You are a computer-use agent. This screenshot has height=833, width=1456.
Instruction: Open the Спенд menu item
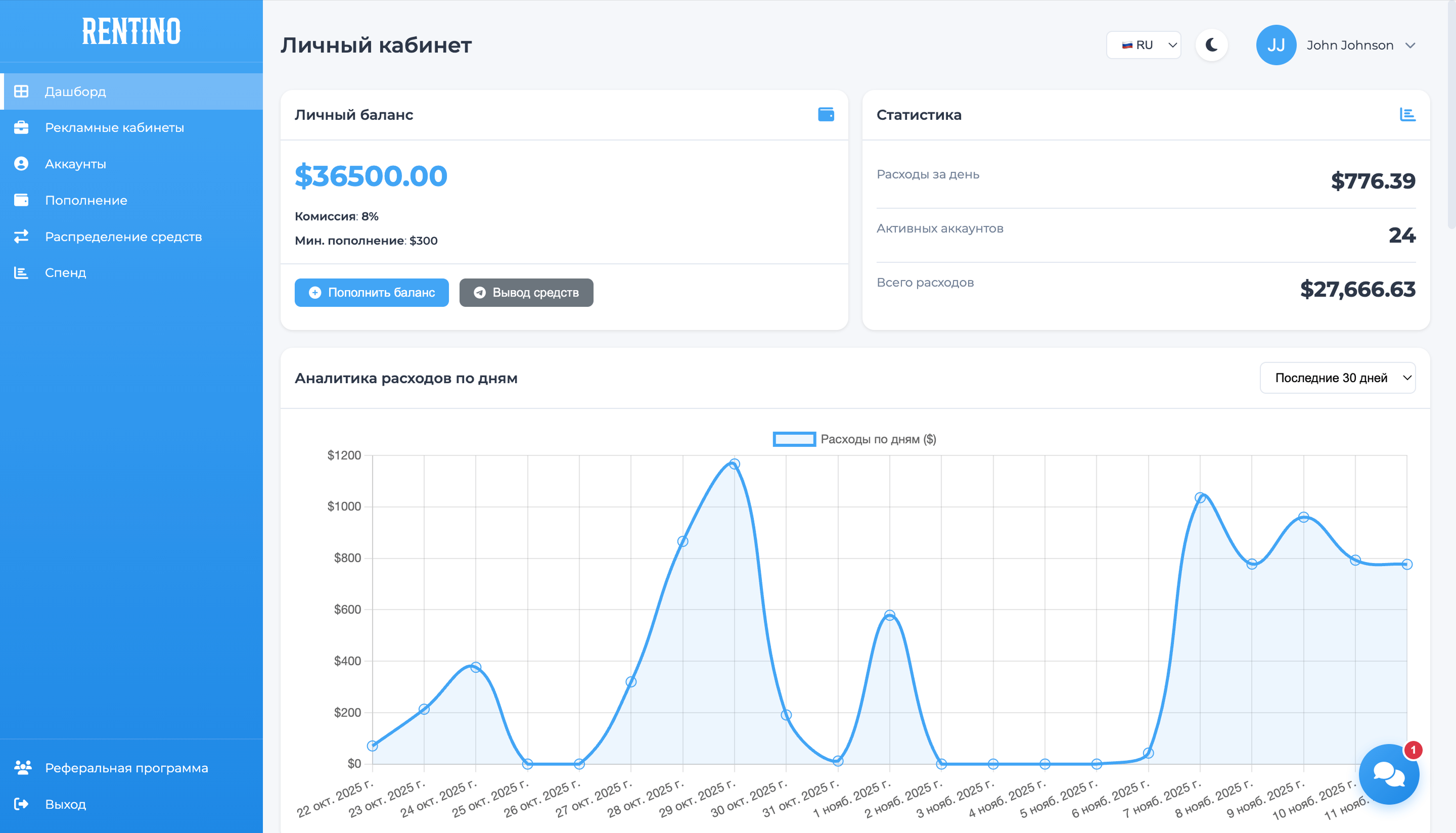65,273
